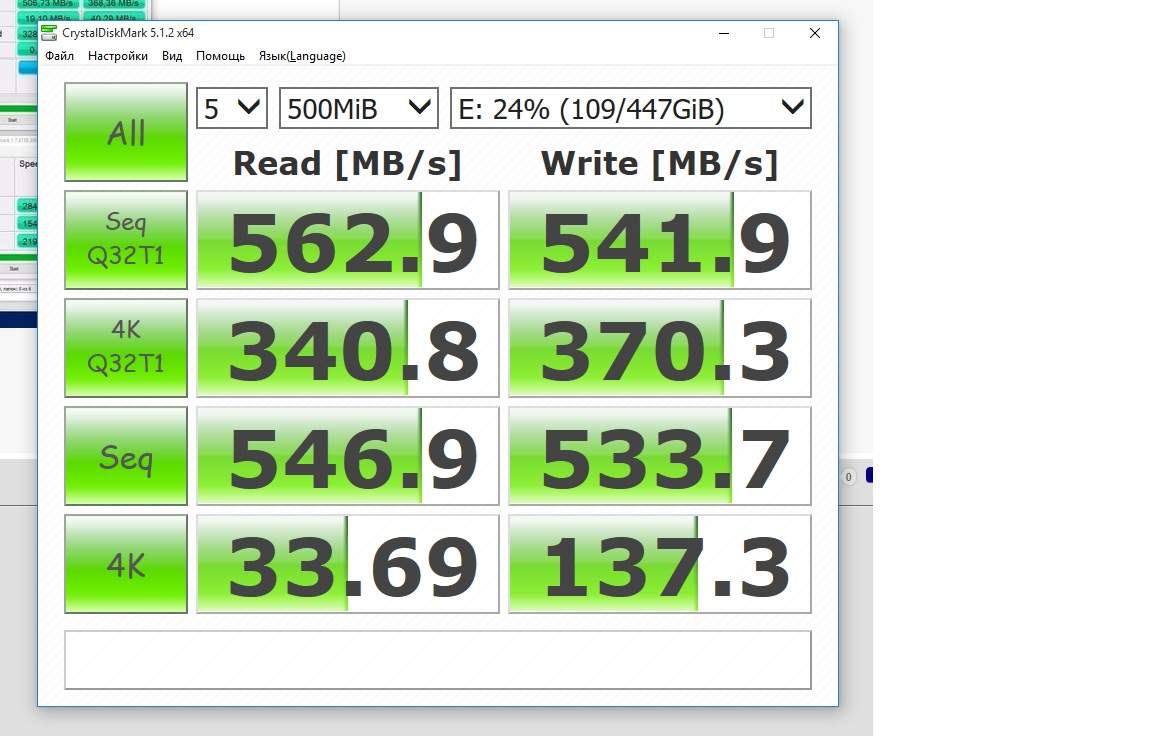The image size is (1152, 736).
Task: Open the Настройки menu
Action: [x=117, y=56]
